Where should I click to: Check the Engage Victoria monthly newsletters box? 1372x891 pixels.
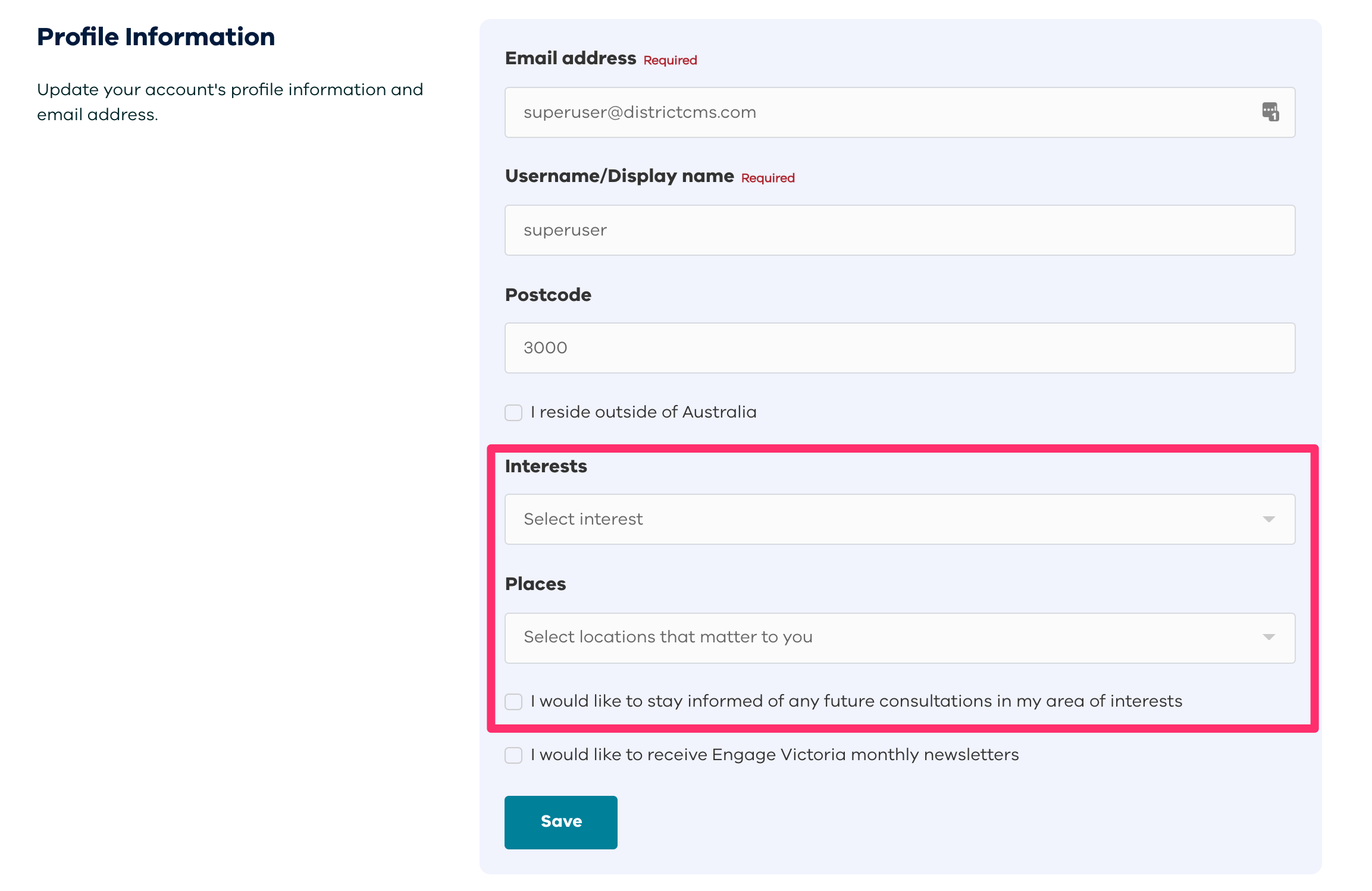click(x=513, y=755)
